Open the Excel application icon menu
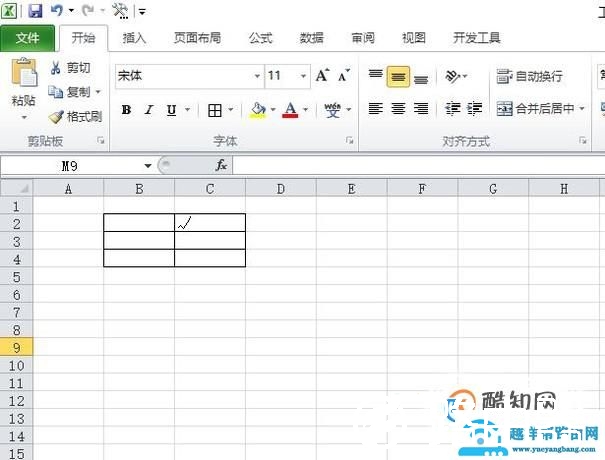This screenshot has height=460, width=605. pyautogui.click(x=8, y=10)
